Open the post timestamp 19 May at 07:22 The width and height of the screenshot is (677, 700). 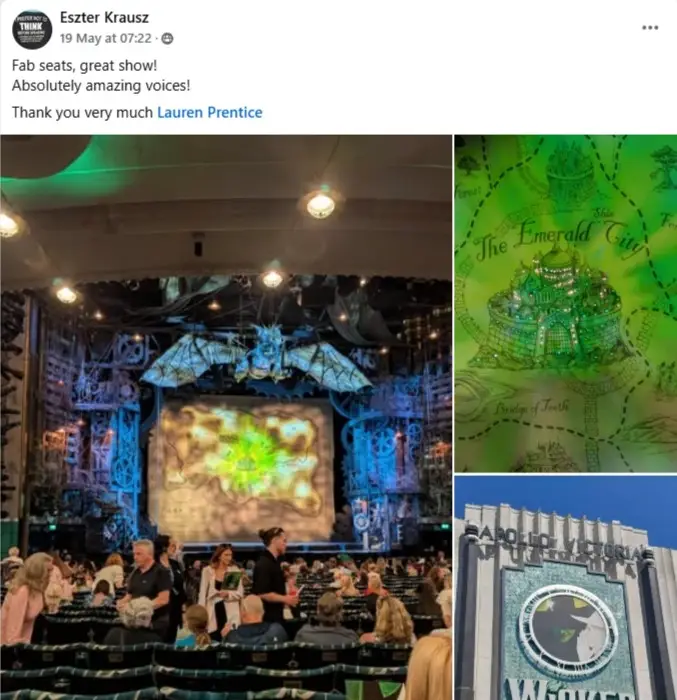[106, 38]
